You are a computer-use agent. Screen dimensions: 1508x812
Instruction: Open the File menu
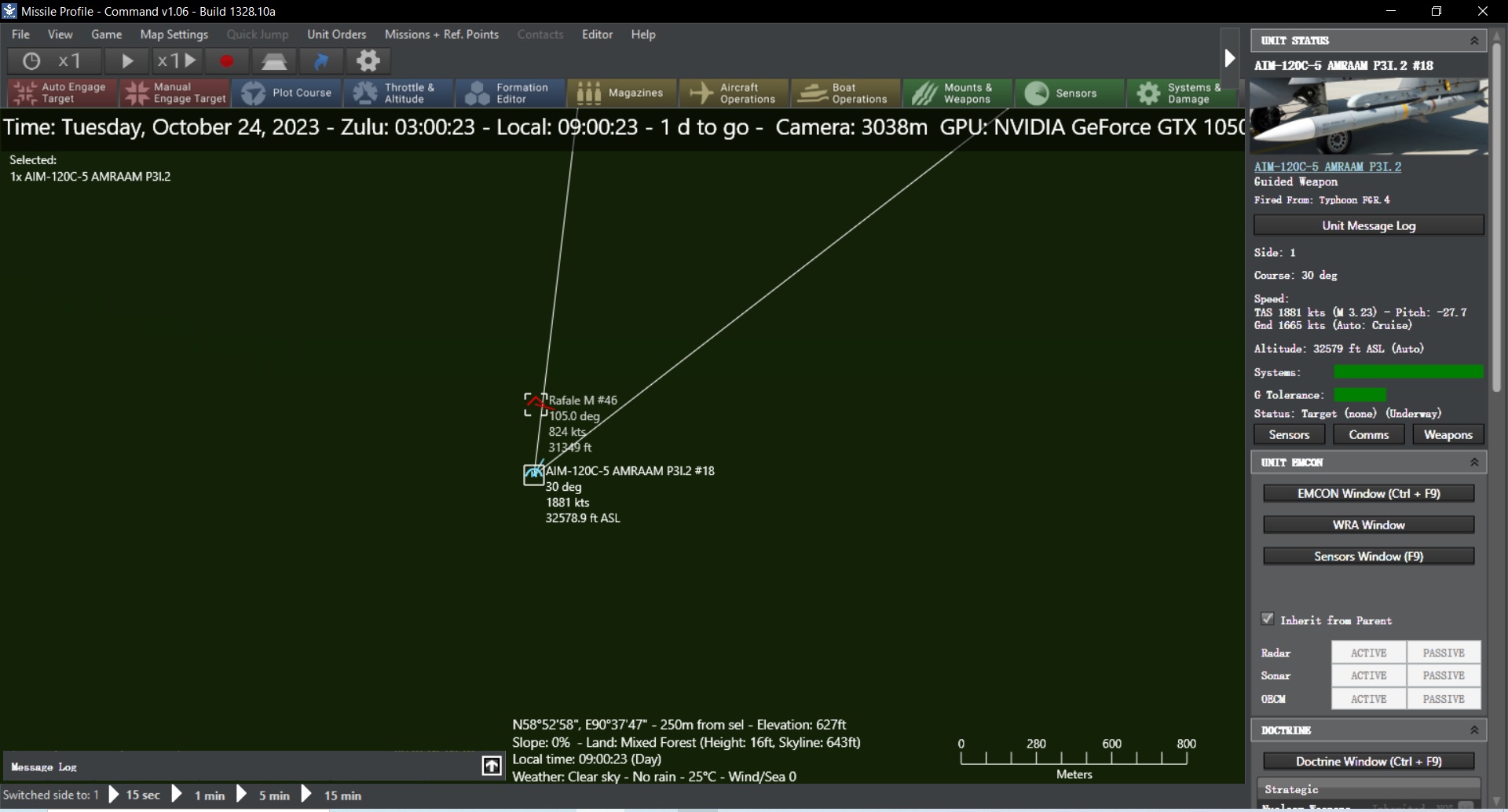(20, 35)
